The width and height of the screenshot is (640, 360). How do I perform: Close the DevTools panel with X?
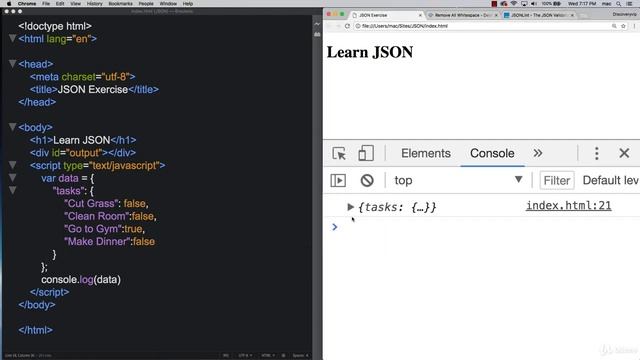624,153
